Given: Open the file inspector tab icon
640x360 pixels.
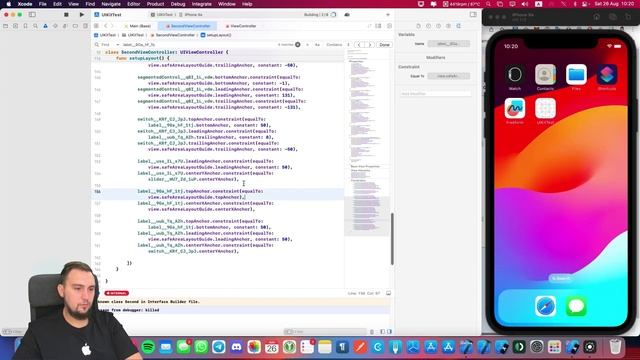Looking at the screenshot, I should 418,26.
